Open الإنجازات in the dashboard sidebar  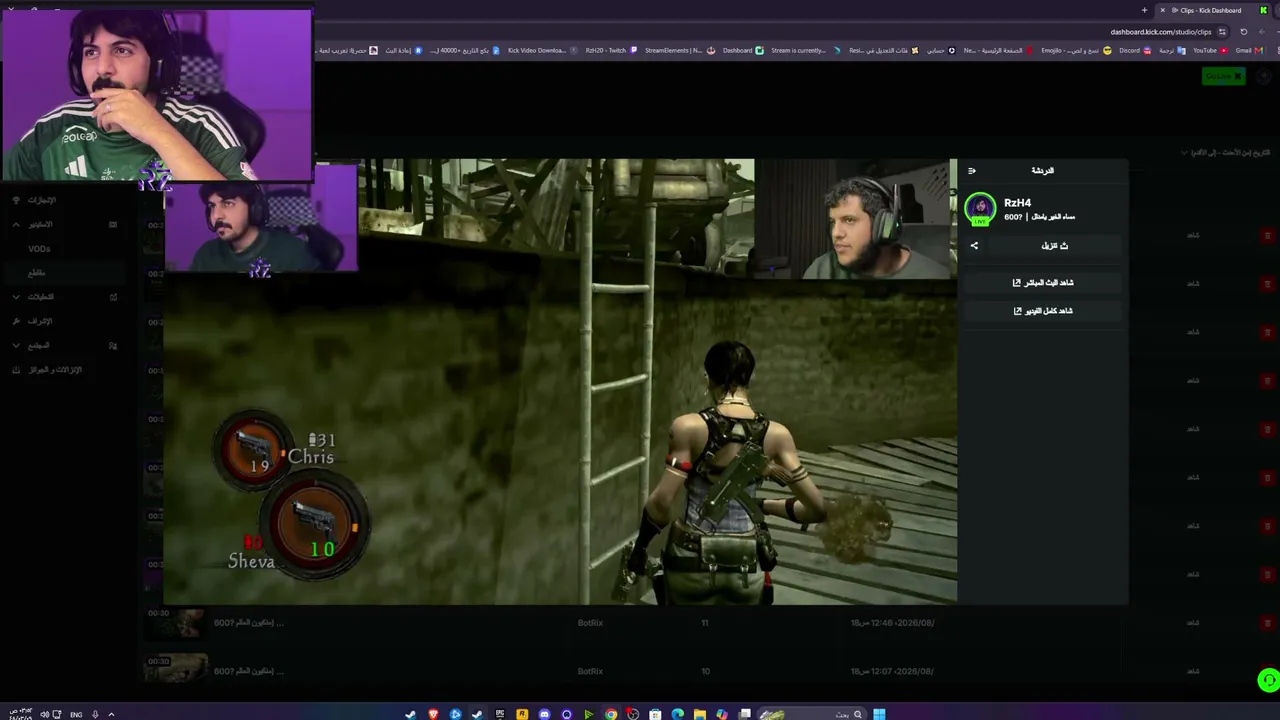(x=42, y=200)
